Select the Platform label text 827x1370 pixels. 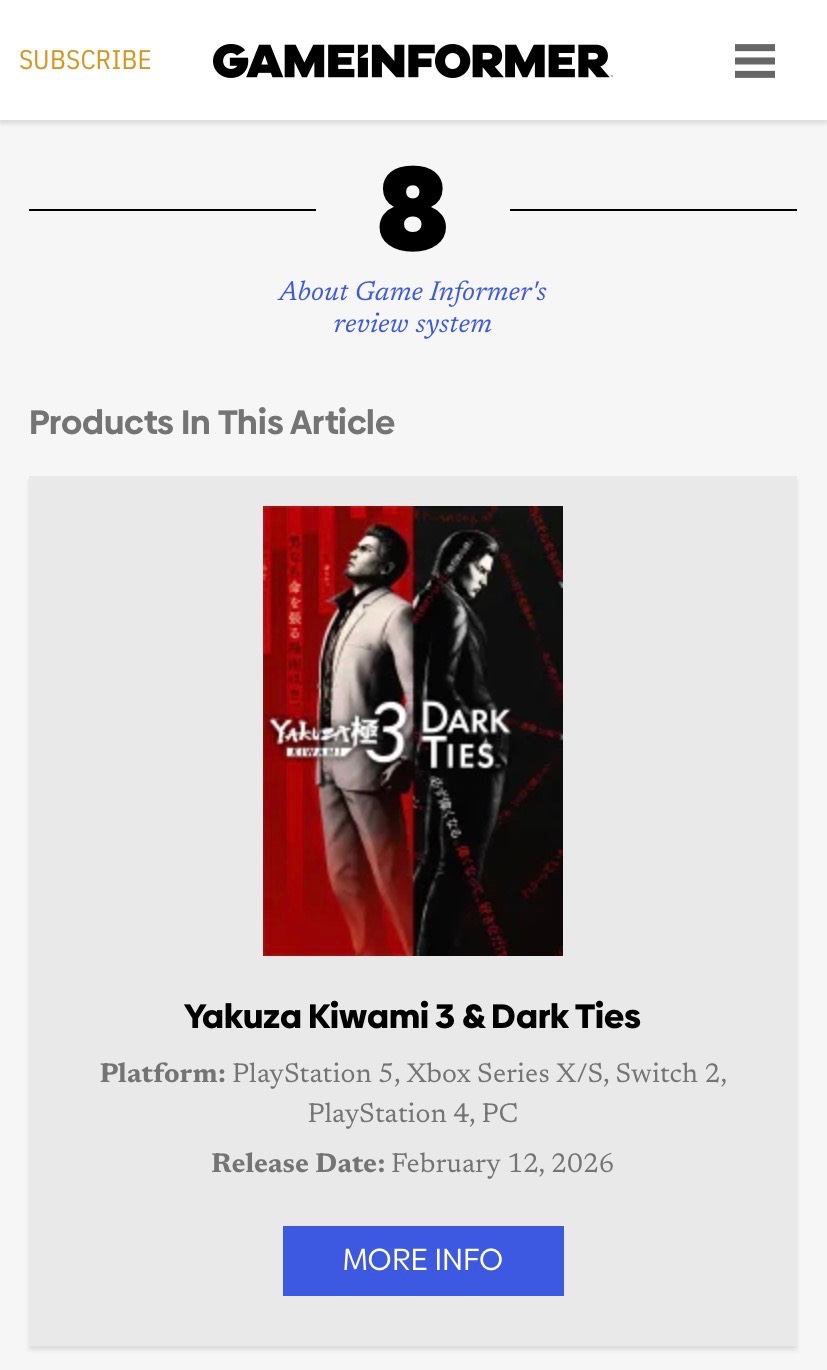[163, 1075]
